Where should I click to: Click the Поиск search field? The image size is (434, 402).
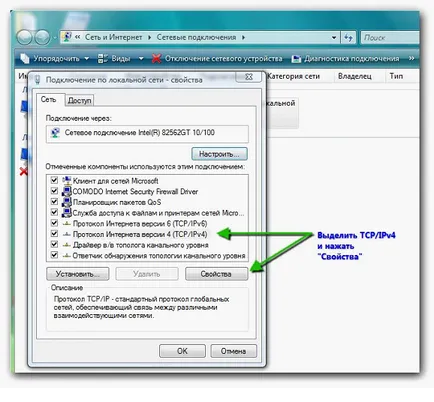[x=390, y=38]
